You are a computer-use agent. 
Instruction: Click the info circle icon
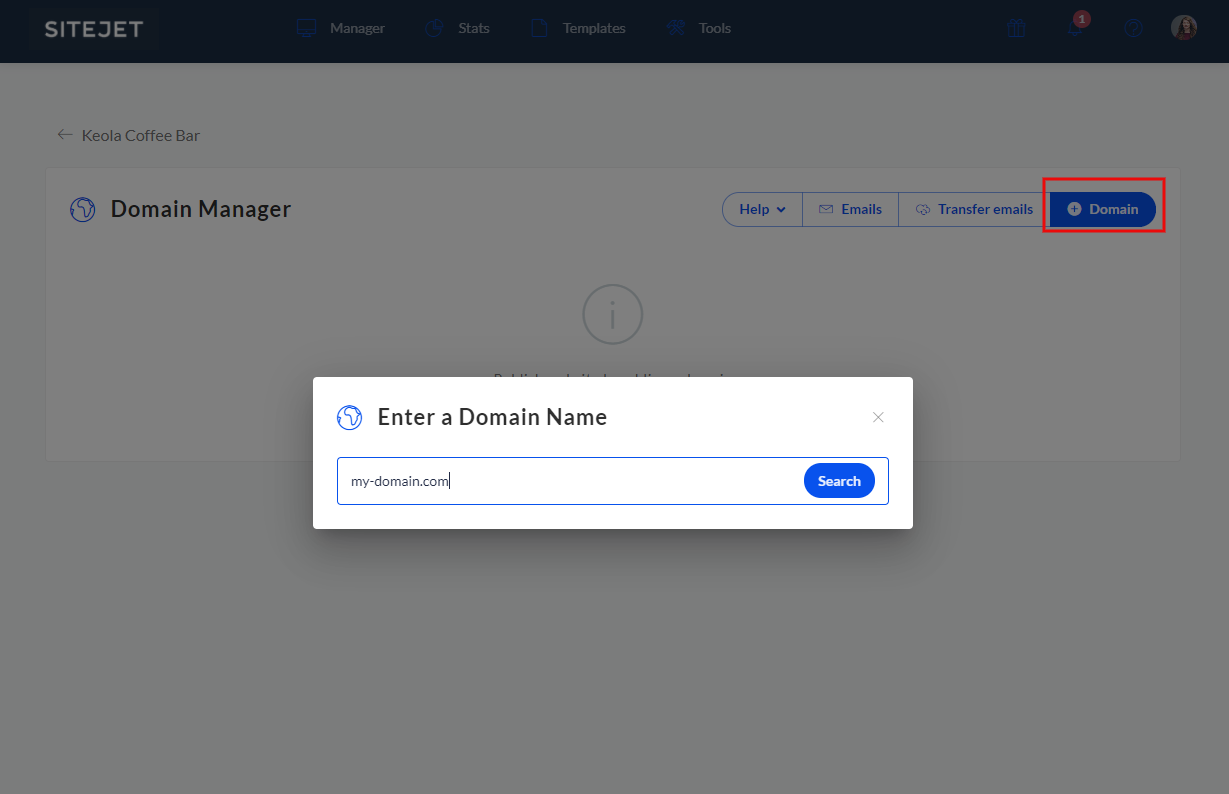612,315
